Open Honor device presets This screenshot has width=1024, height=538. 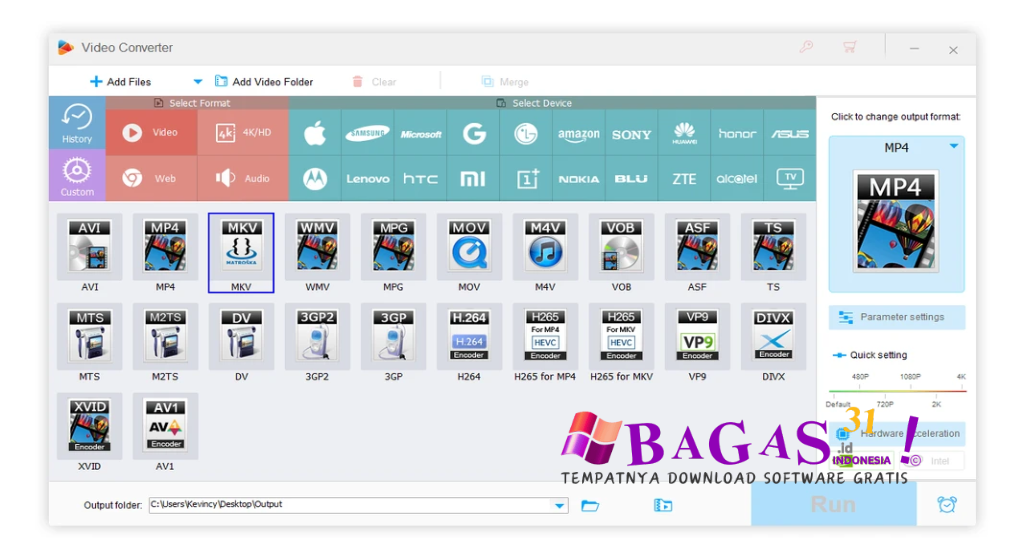pos(737,133)
